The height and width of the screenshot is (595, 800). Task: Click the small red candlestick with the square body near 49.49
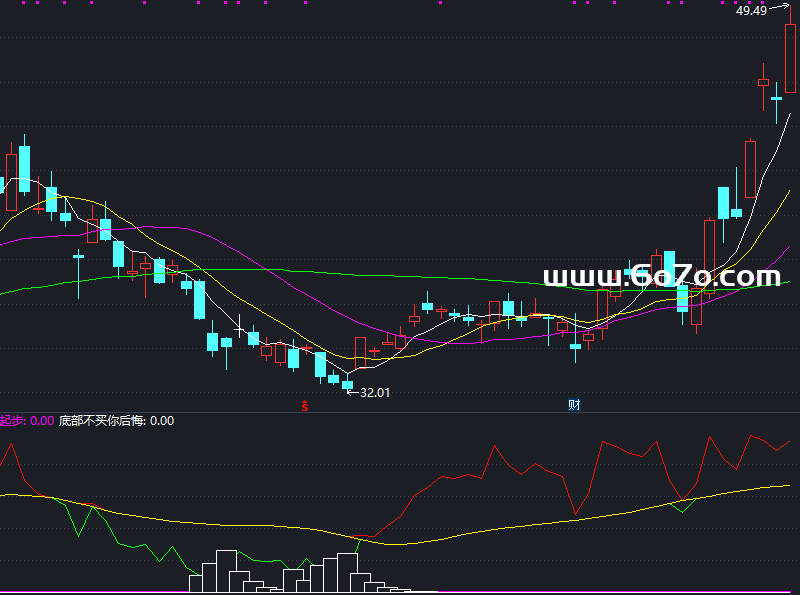click(x=763, y=82)
